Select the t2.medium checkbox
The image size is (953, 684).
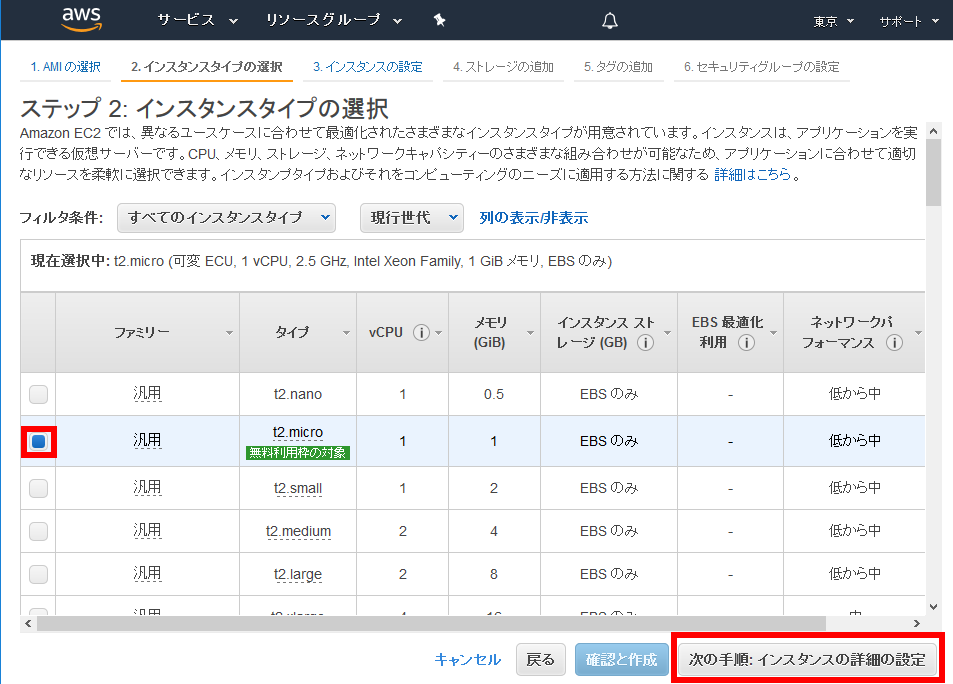(x=38, y=531)
